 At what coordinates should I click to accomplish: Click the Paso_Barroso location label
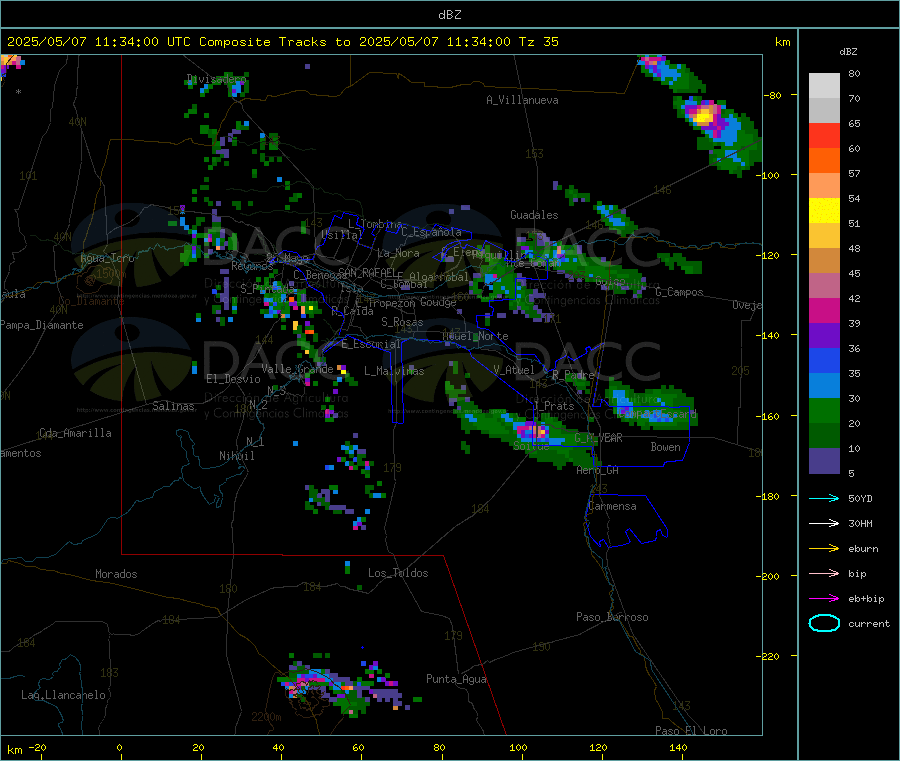[x=612, y=617]
